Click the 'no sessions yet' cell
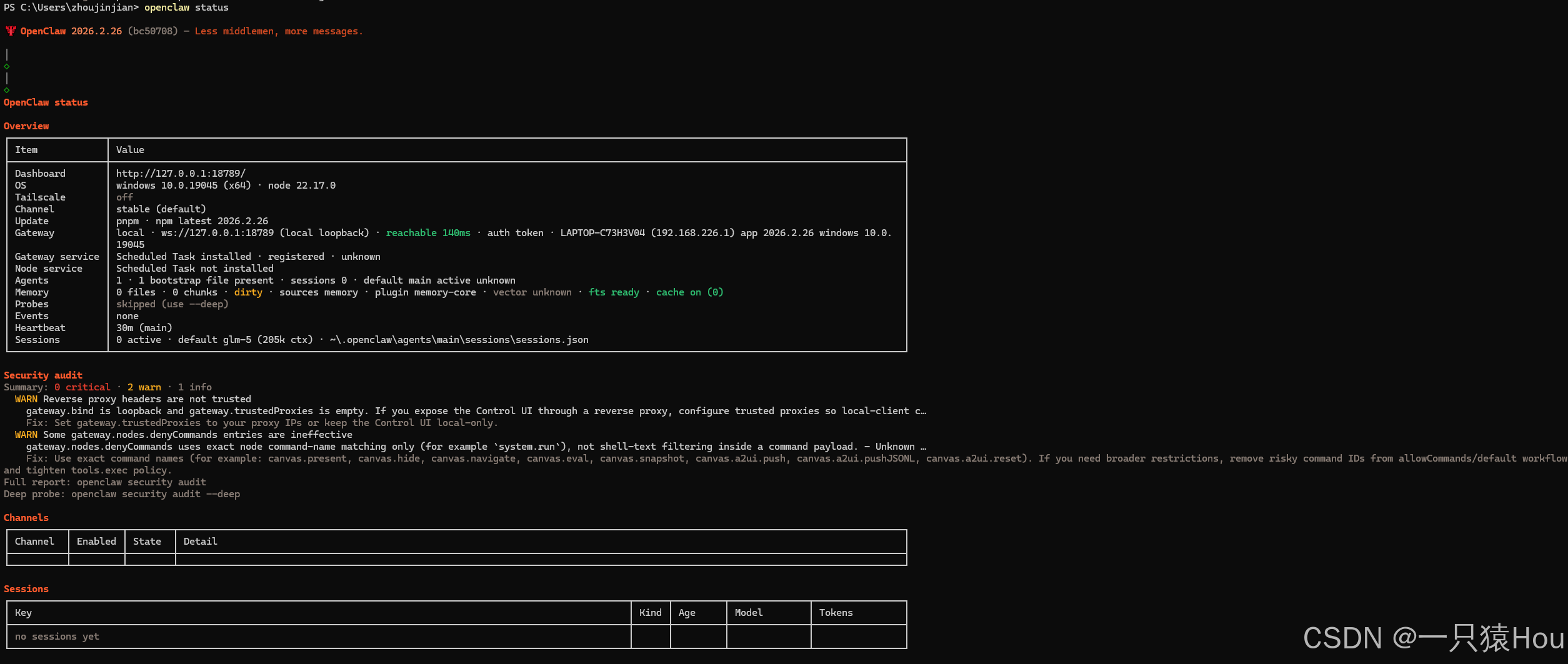1568x664 pixels. click(57, 637)
